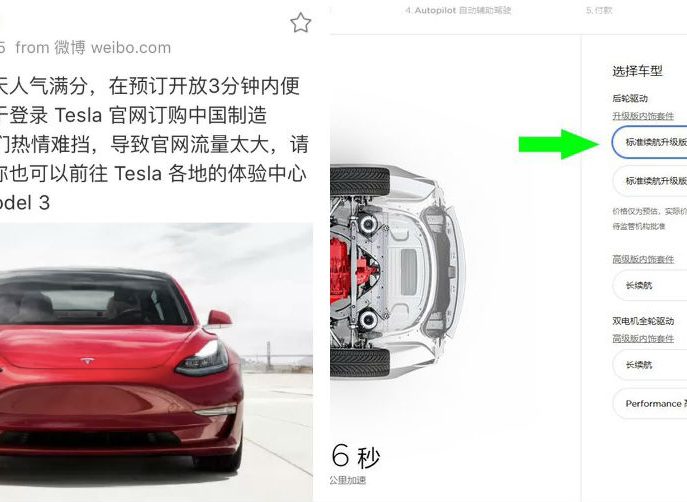This screenshot has width=687, height=502.
Task: Click the 选择车型 heading
Action: click(637, 71)
